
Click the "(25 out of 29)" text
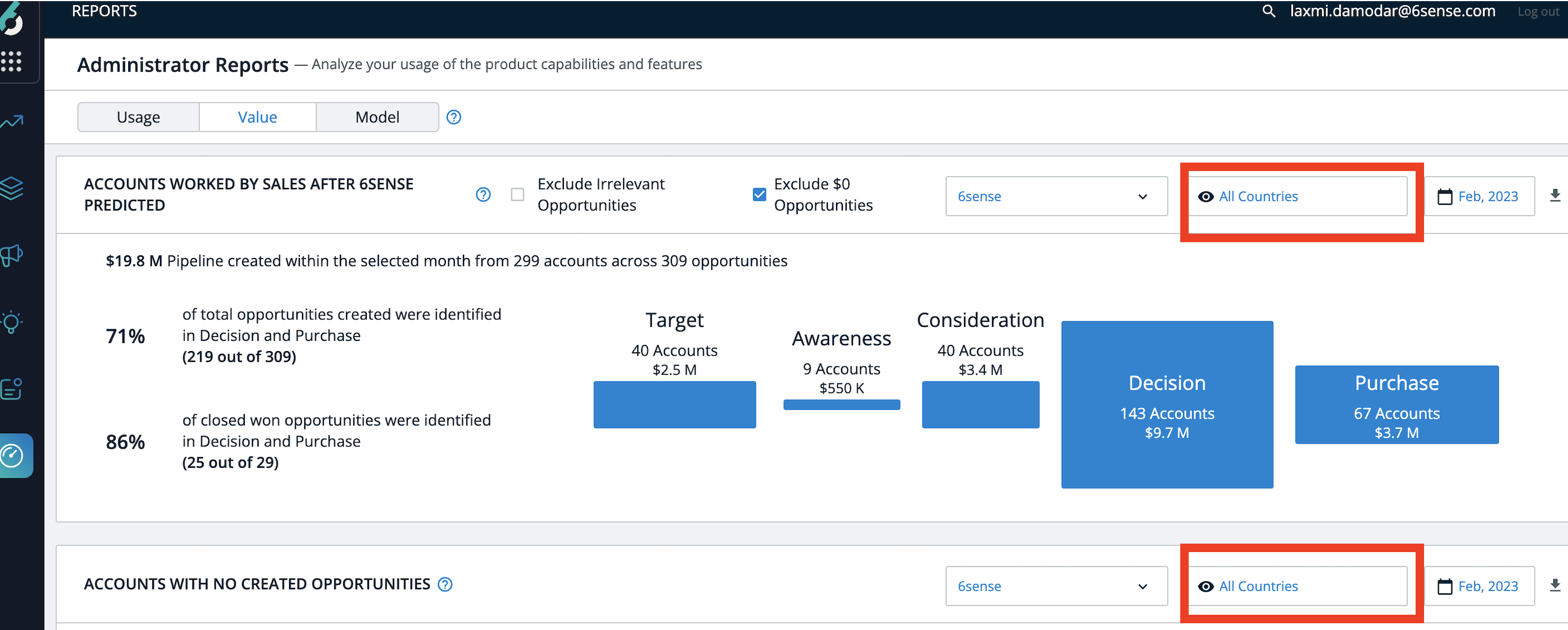pyautogui.click(x=230, y=462)
